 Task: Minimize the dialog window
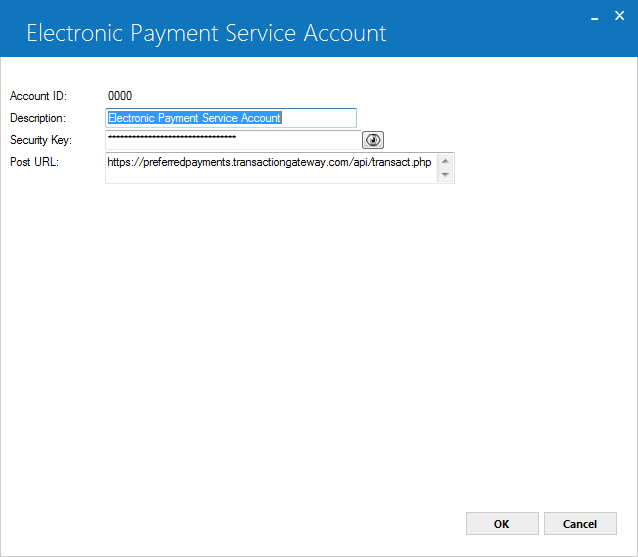594,17
